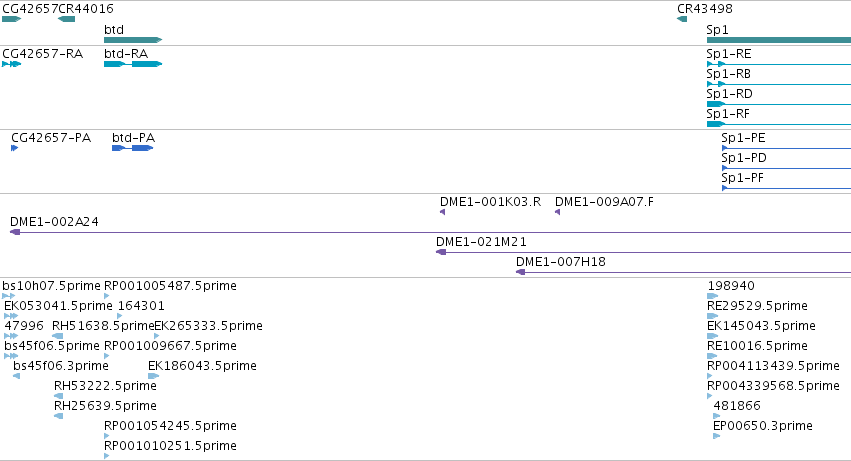Click the EK186043.5prime EST glyph
Screen dimensions: 851x461
point(154,376)
